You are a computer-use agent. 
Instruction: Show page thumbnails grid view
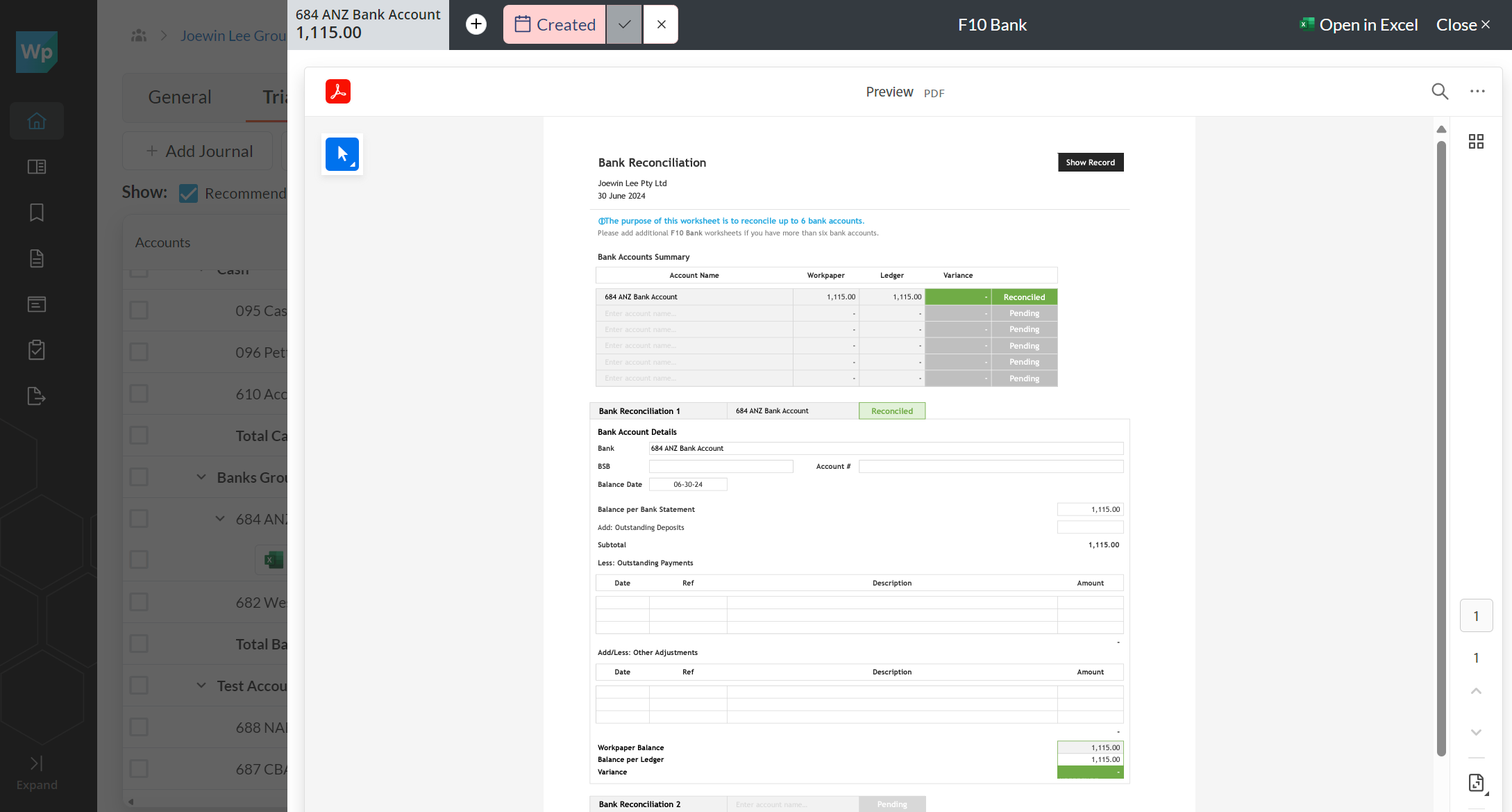[1476, 142]
